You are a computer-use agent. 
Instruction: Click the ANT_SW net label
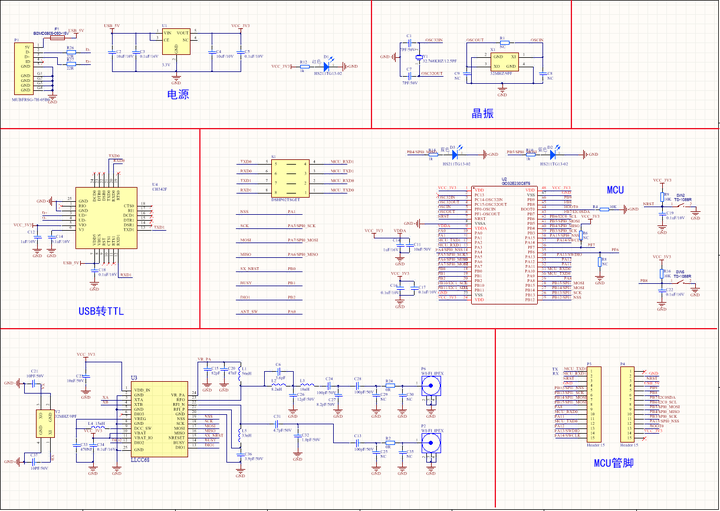point(249,312)
